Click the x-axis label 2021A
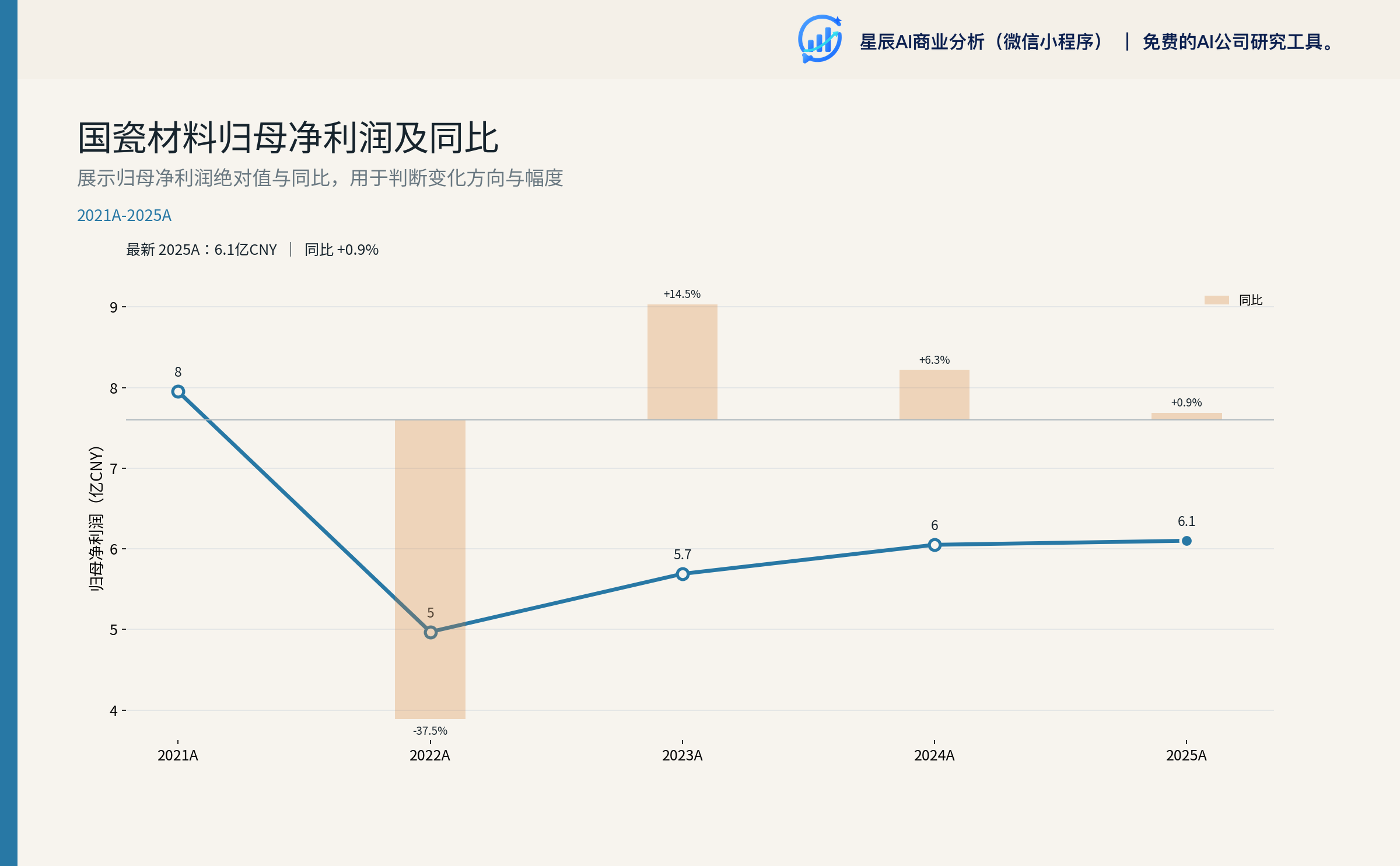Screen dimensions: 1400x866 click(x=178, y=756)
